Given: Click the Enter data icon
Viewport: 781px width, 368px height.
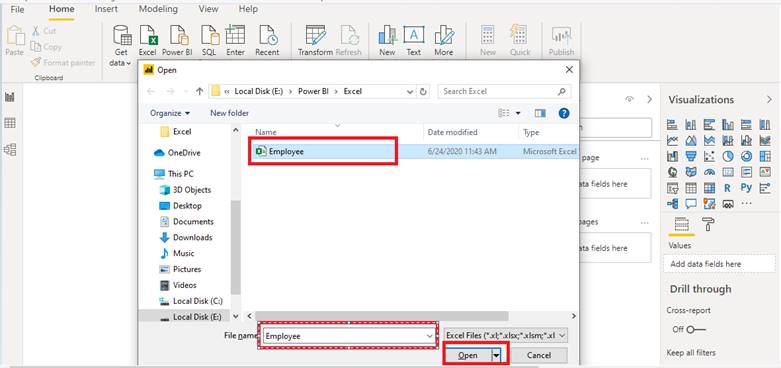Looking at the screenshot, I should (x=235, y=35).
